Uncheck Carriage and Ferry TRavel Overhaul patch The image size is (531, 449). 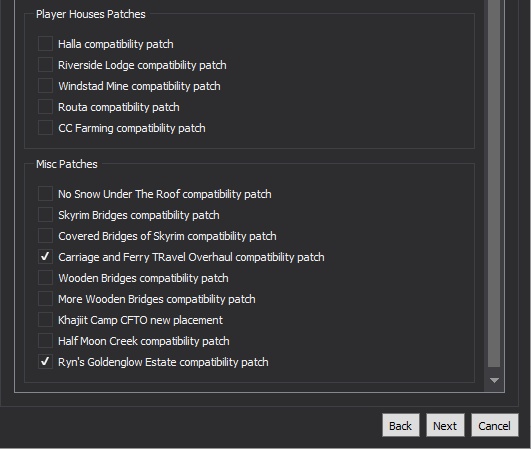pos(45,257)
